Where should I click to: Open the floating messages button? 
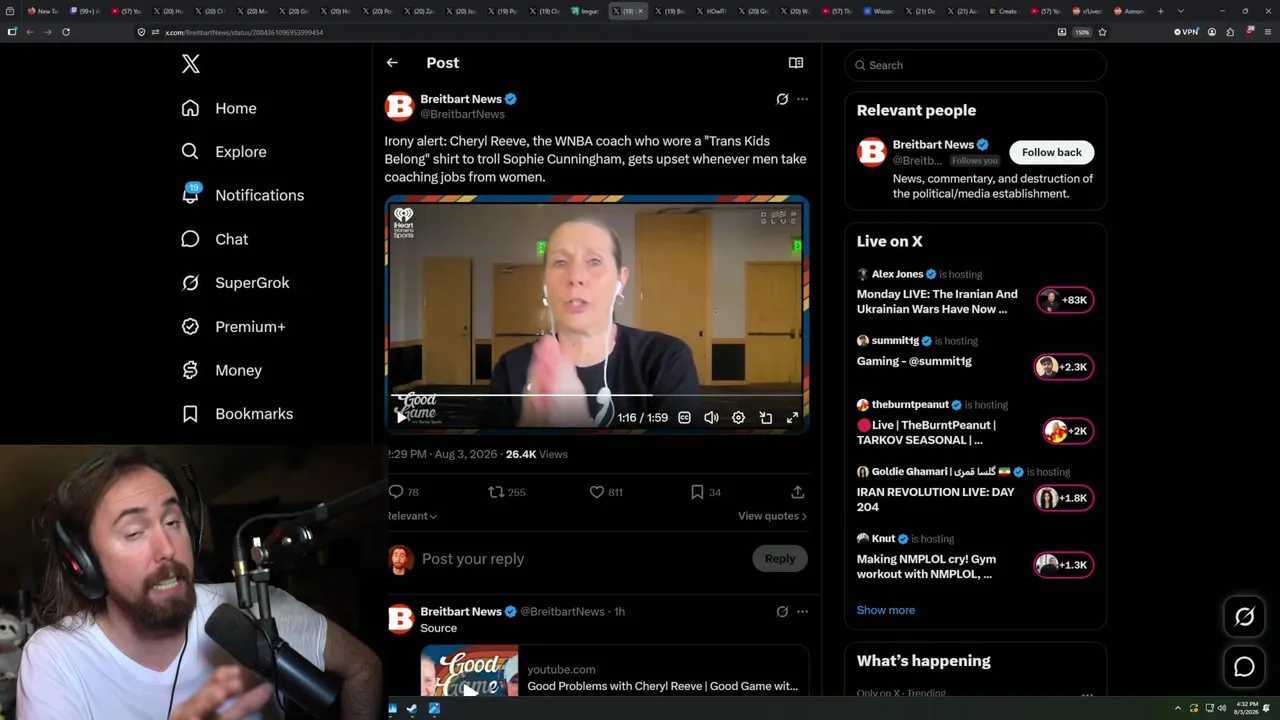[1244, 667]
